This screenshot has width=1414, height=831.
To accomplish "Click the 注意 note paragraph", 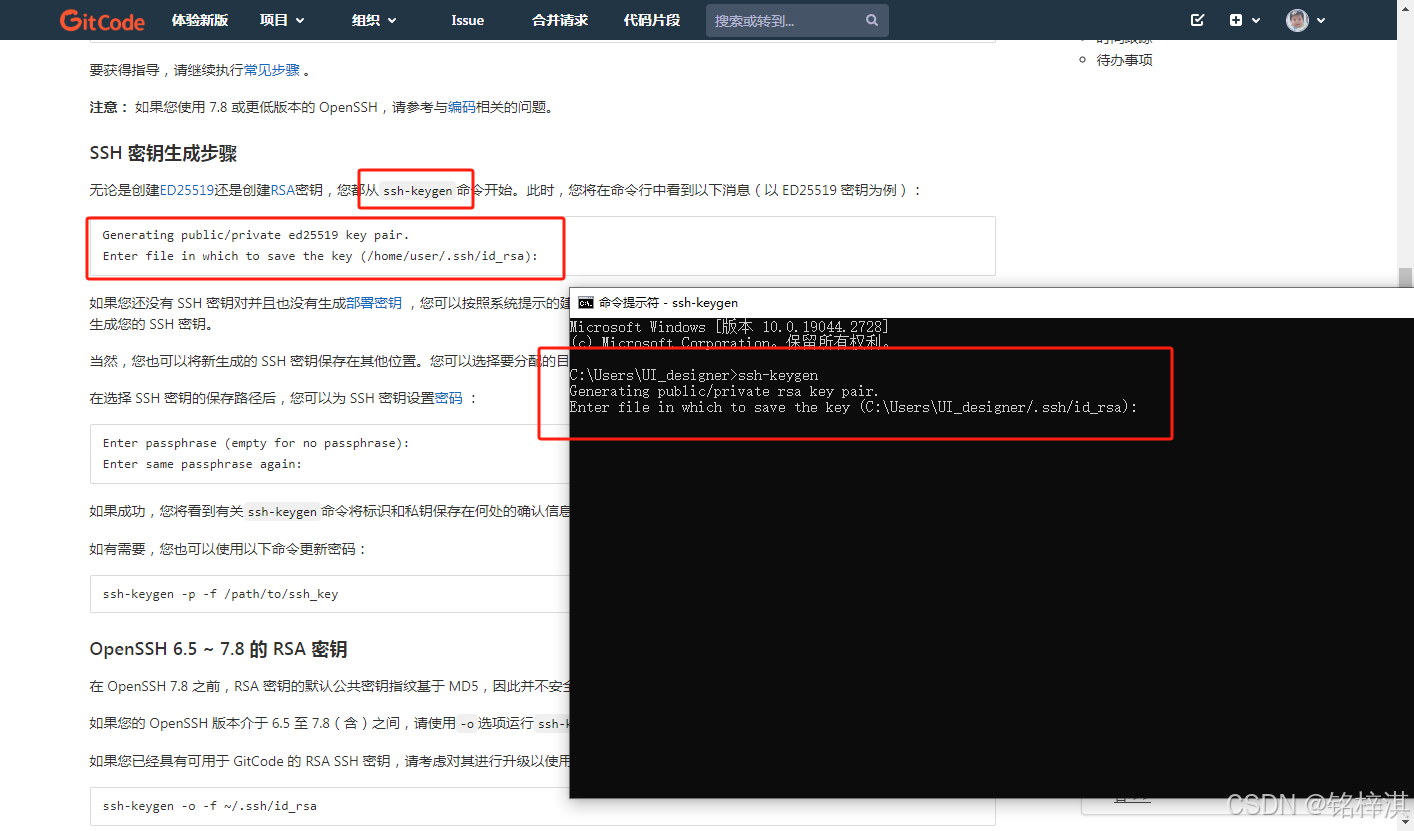I will 321,107.
